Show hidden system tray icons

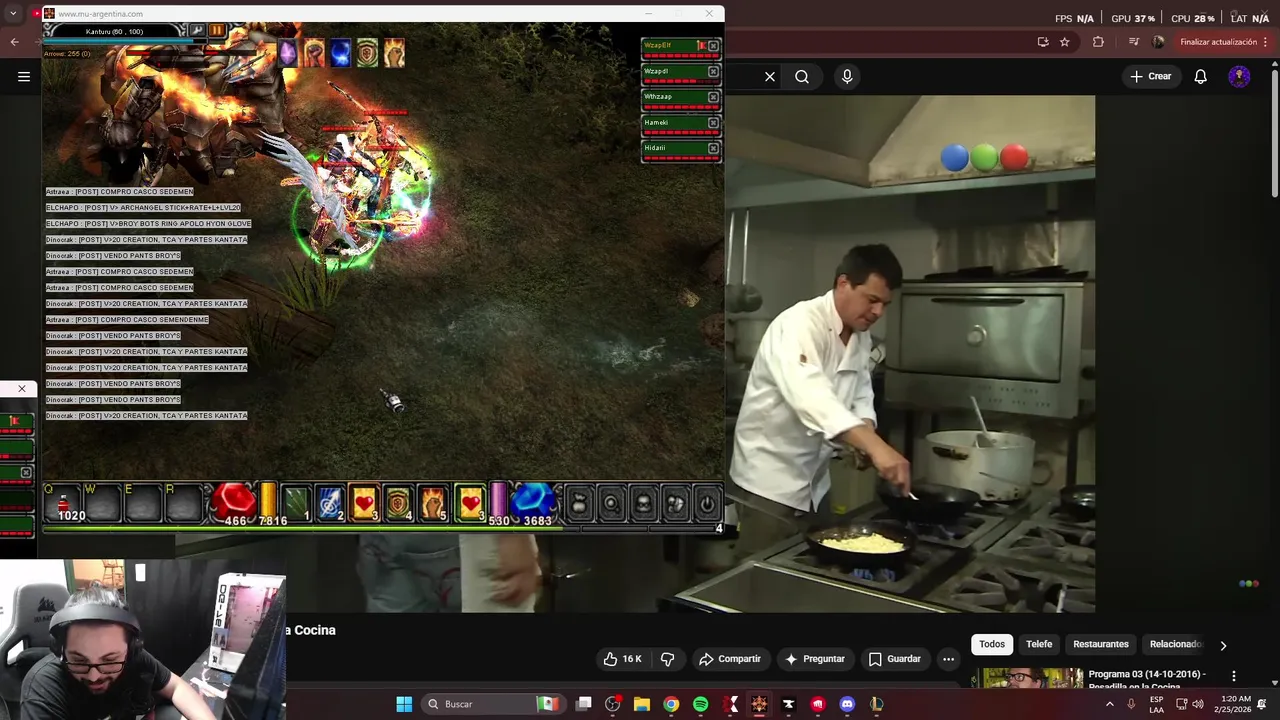[1109, 704]
